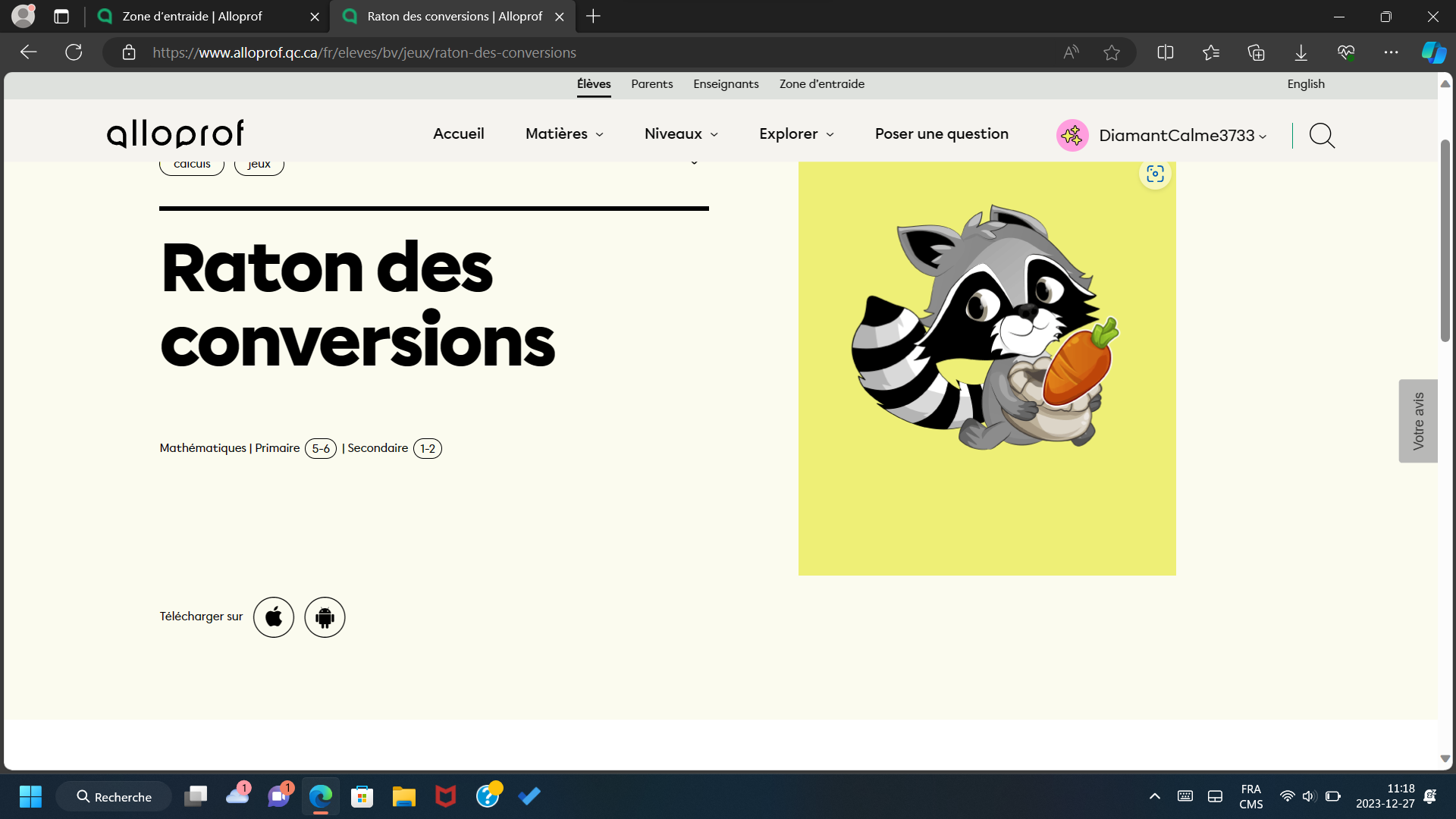Open the Enseignants section
Image resolution: width=1456 pixels, height=819 pixels.
coord(726,84)
